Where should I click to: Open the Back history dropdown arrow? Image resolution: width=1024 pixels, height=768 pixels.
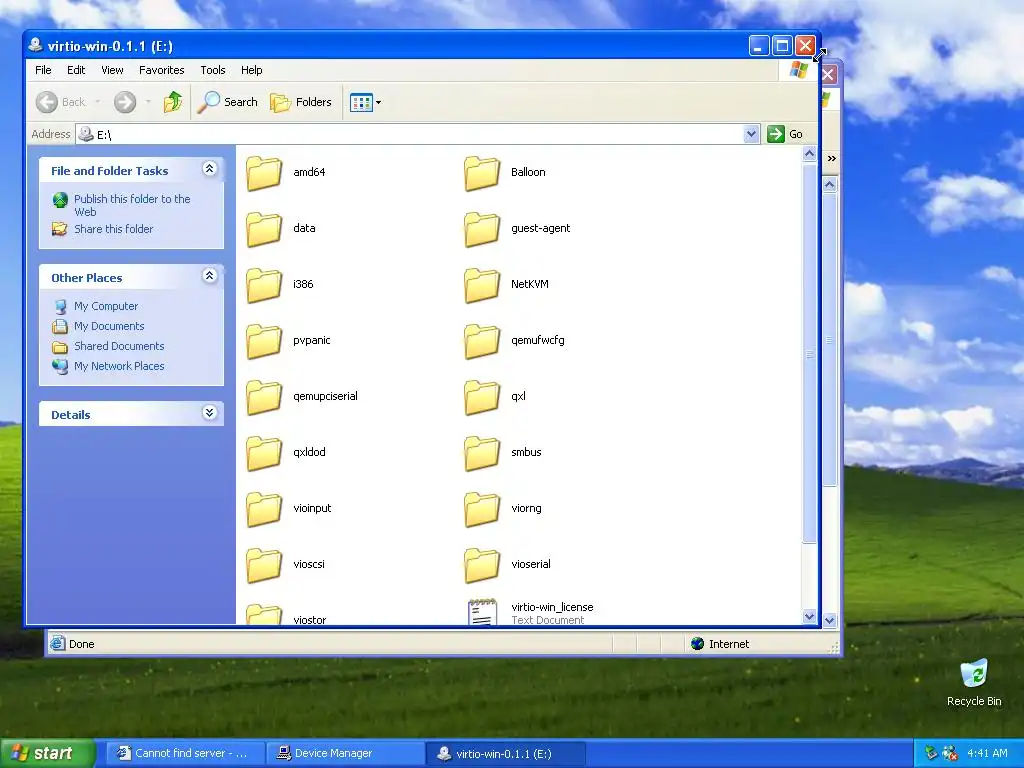tap(98, 102)
